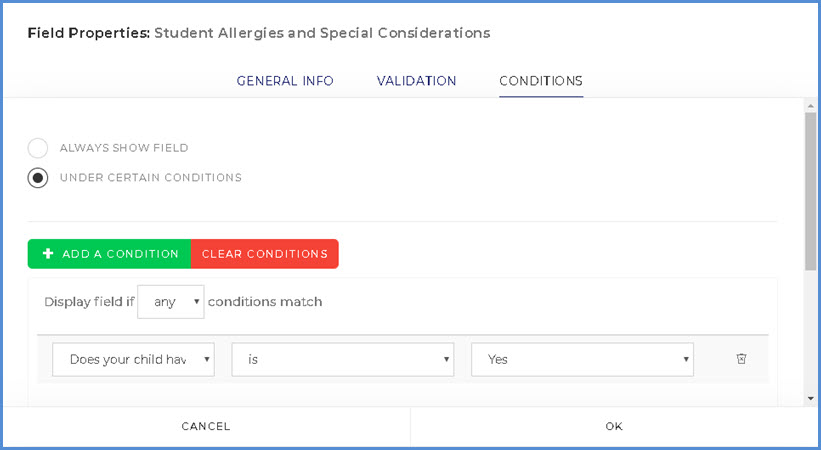The height and width of the screenshot is (450, 821).
Task: Click the red Clear Conditions button
Action: (265, 254)
